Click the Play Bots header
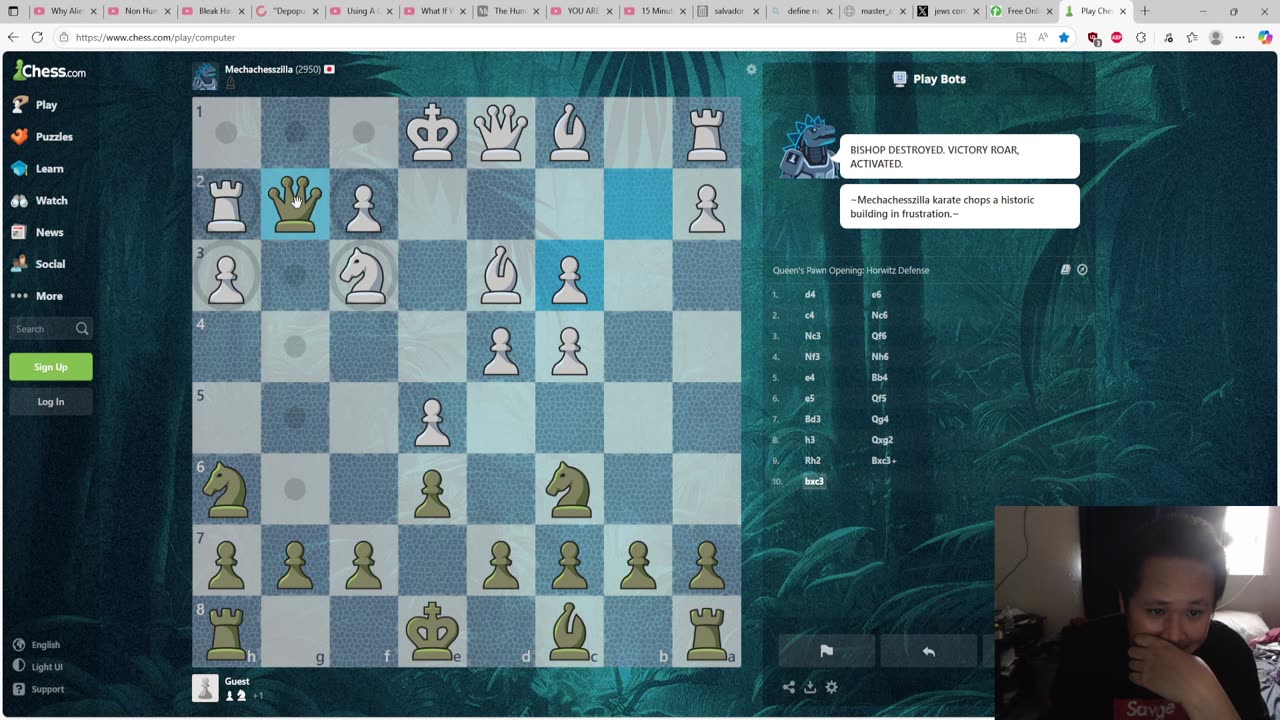 coord(929,79)
